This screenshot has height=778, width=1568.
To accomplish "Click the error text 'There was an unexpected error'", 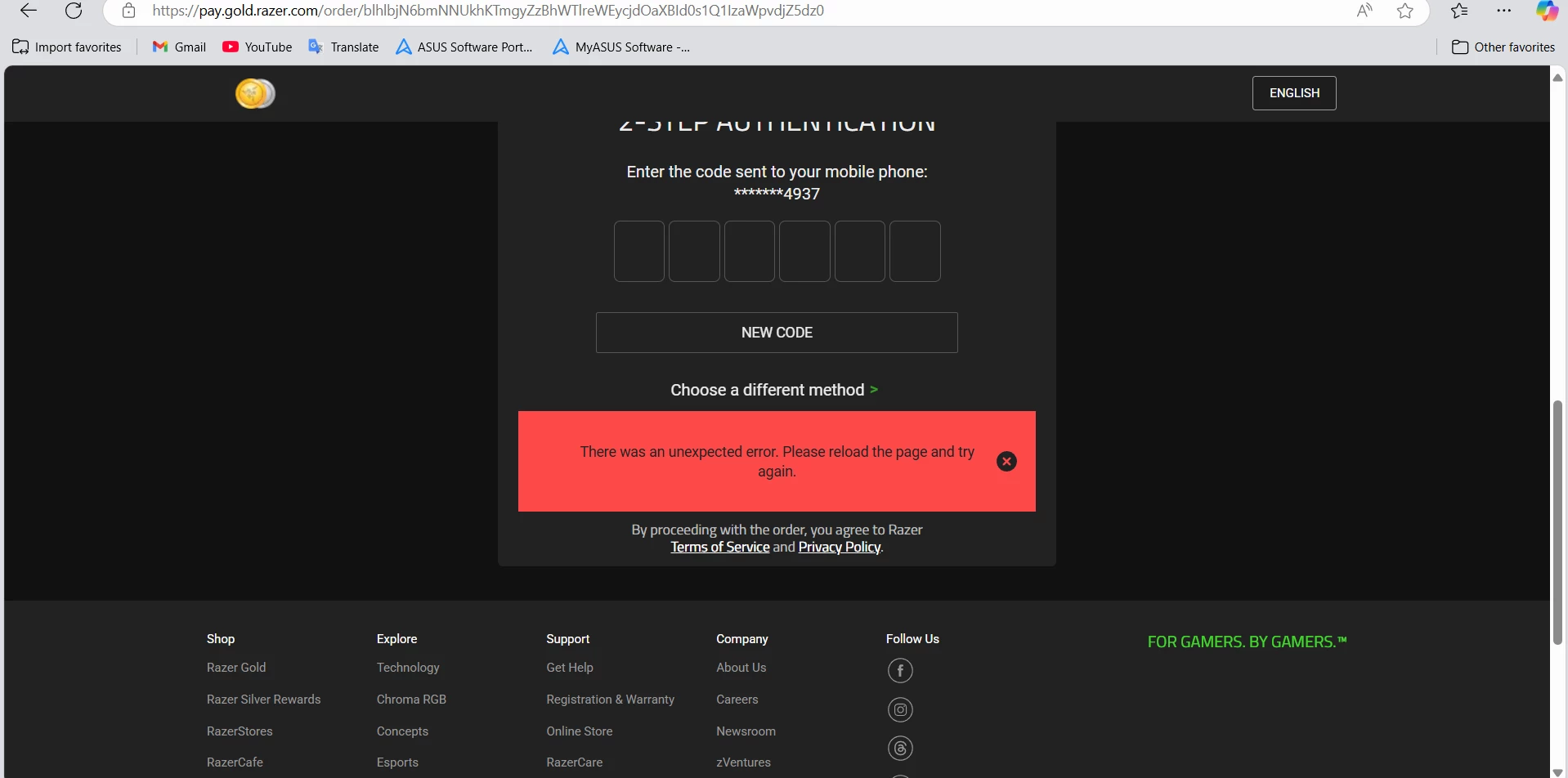I will point(678,452).
